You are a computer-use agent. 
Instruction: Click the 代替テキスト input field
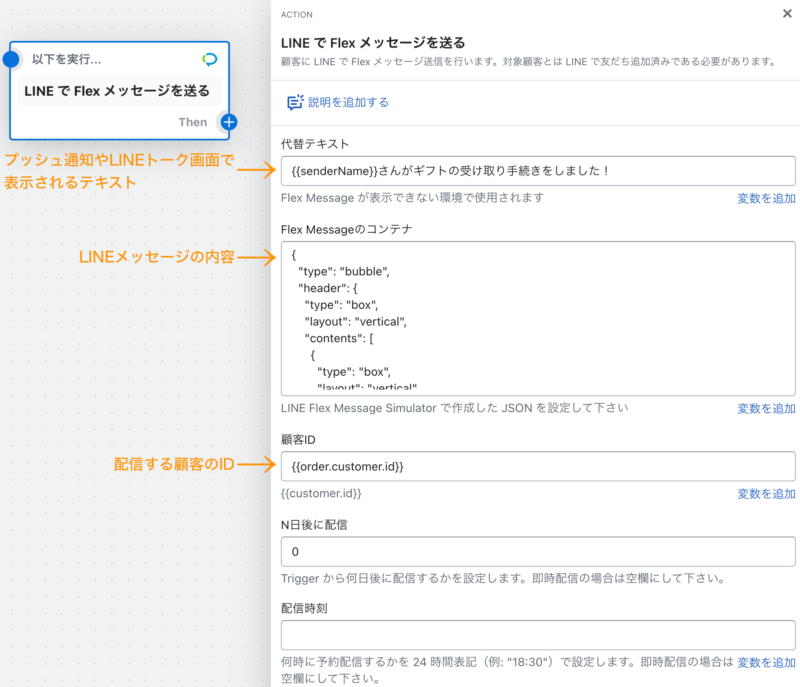pyautogui.click(x=538, y=171)
